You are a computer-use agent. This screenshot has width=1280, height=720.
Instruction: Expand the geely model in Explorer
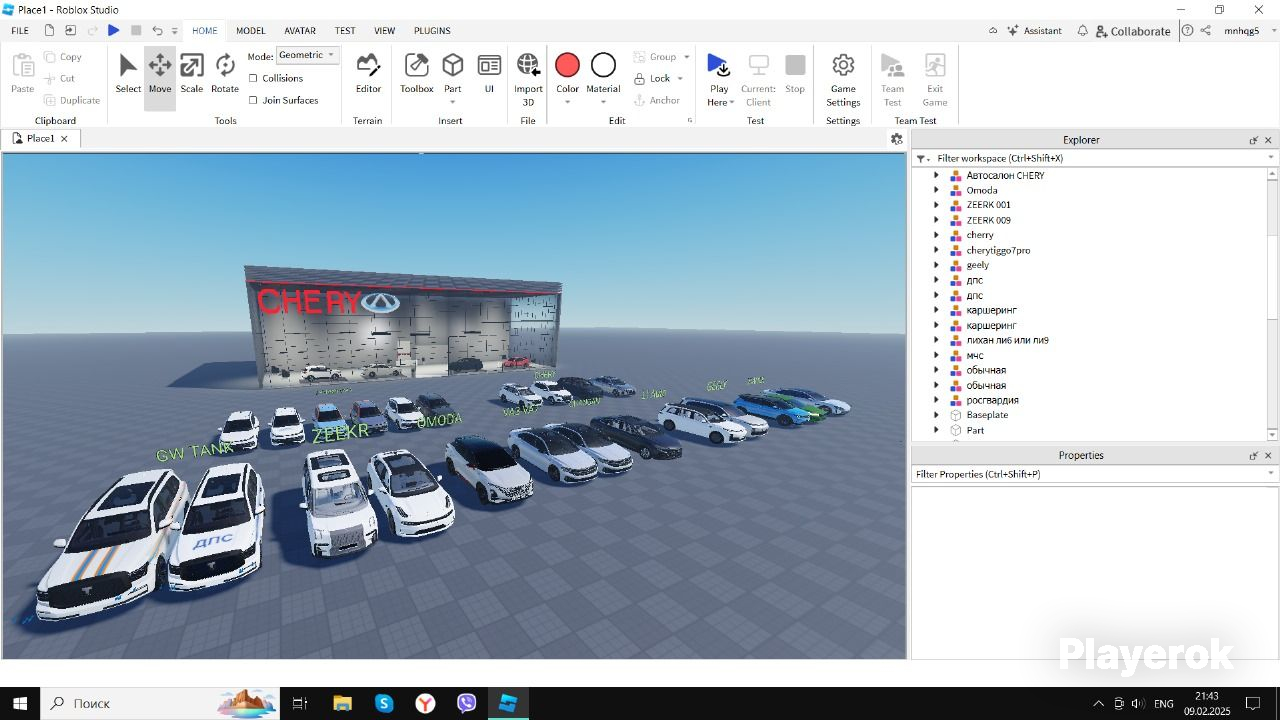pos(936,265)
